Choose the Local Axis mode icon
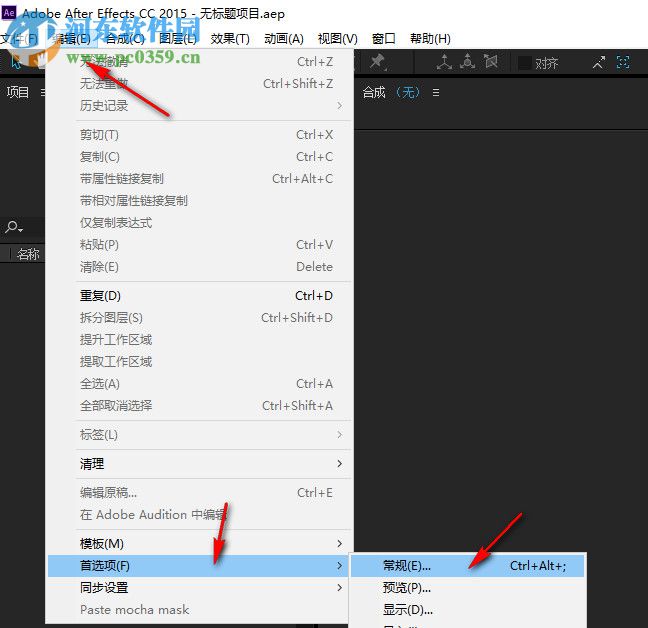 point(444,62)
